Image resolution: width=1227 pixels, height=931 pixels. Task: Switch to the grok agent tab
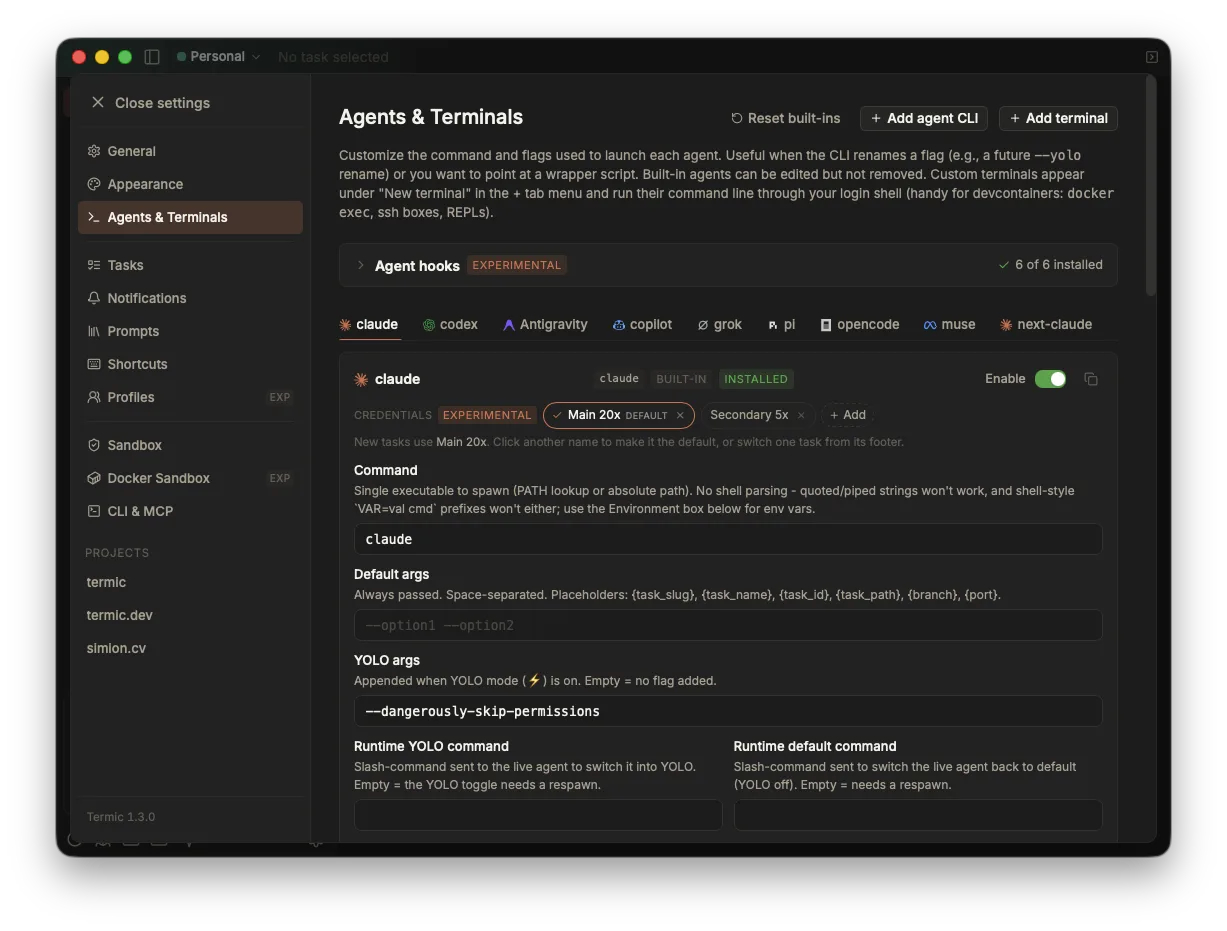click(x=720, y=324)
